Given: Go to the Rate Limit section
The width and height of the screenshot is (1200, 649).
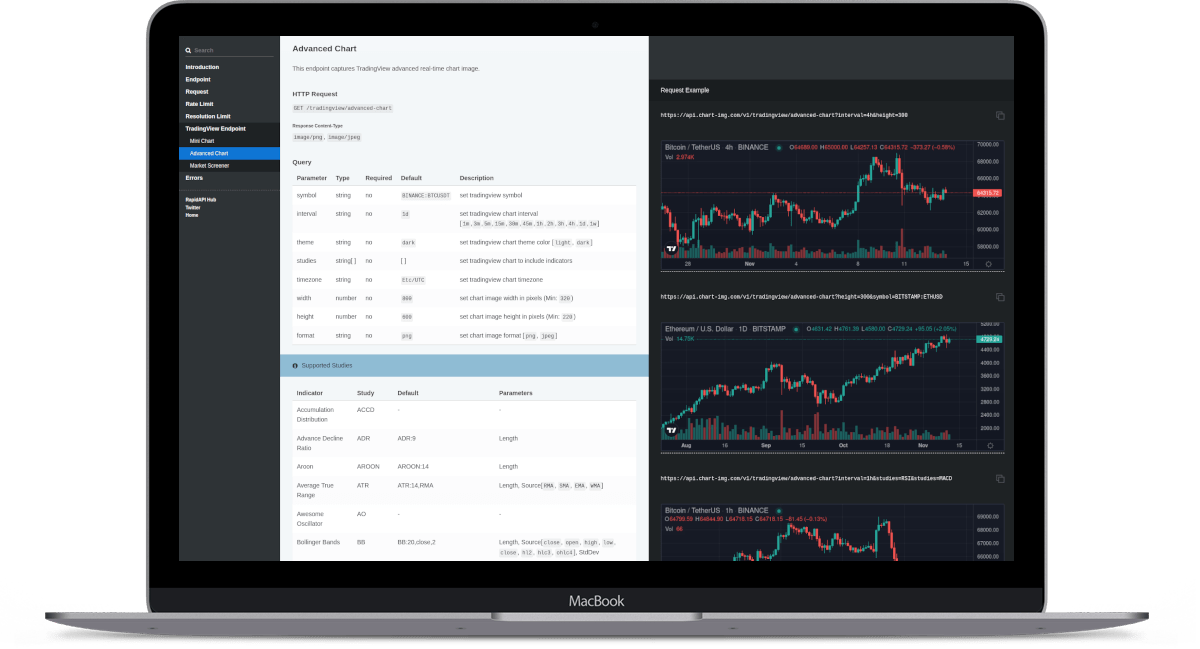Looking at the screenshot, I should tap(199, 104).
